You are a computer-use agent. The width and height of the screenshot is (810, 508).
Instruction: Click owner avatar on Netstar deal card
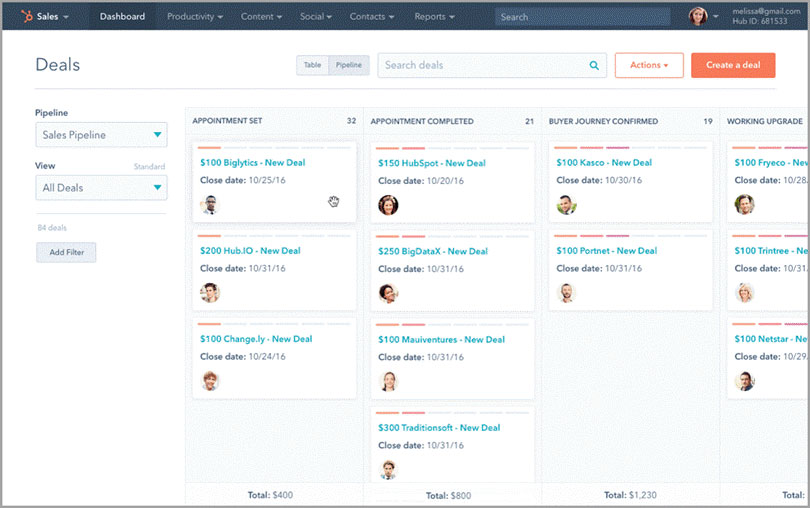click(x=744, y=381)
